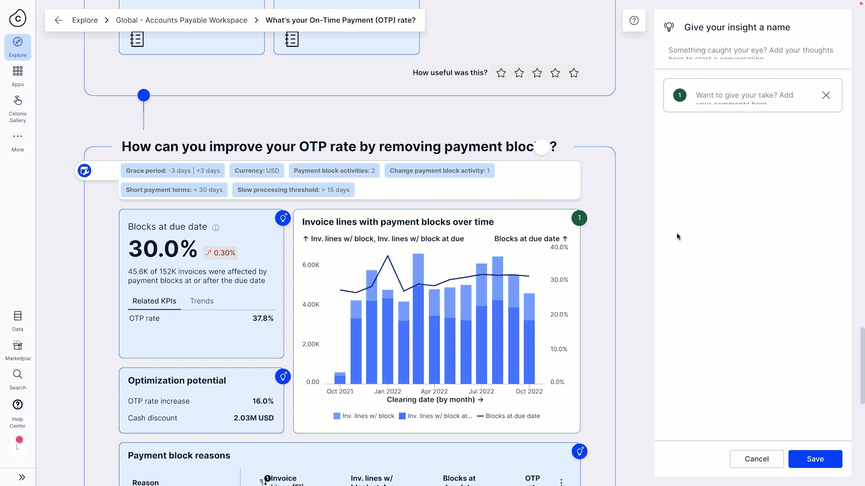The height and width of the screenshot is (486, 865).
Task: Add insight on Payment block reasons card
Action: (579, 452)
